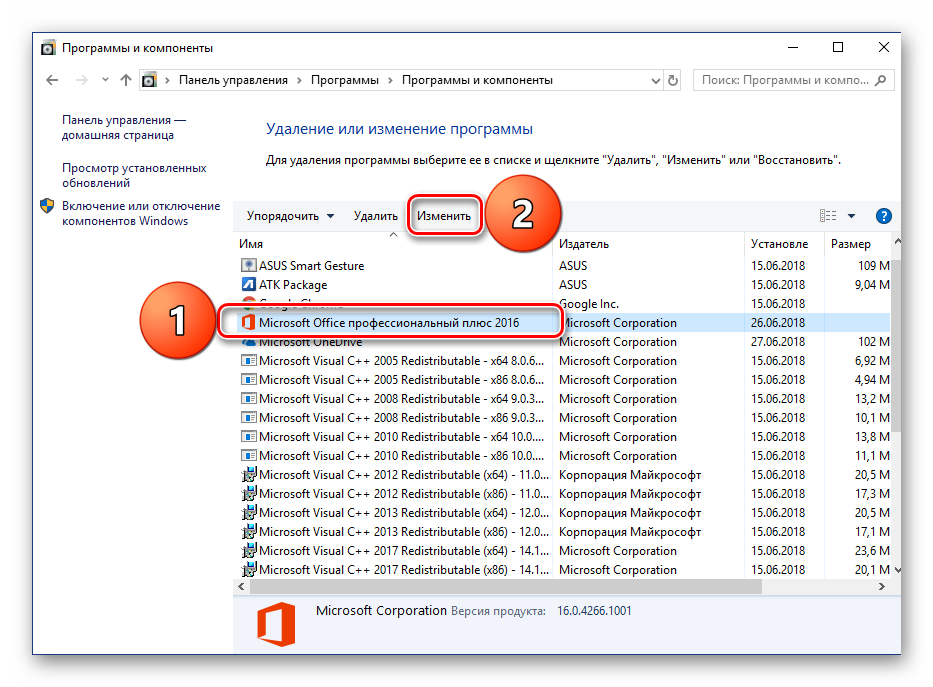
Task: Click the view options list icon
Action: (x=828, y=216)
